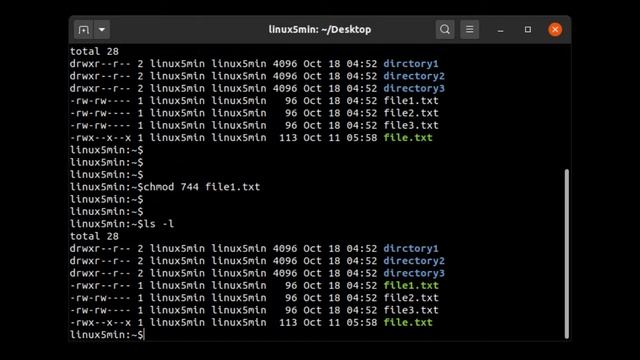
Task: Maximize the terminal window
Action: [528, 29]
